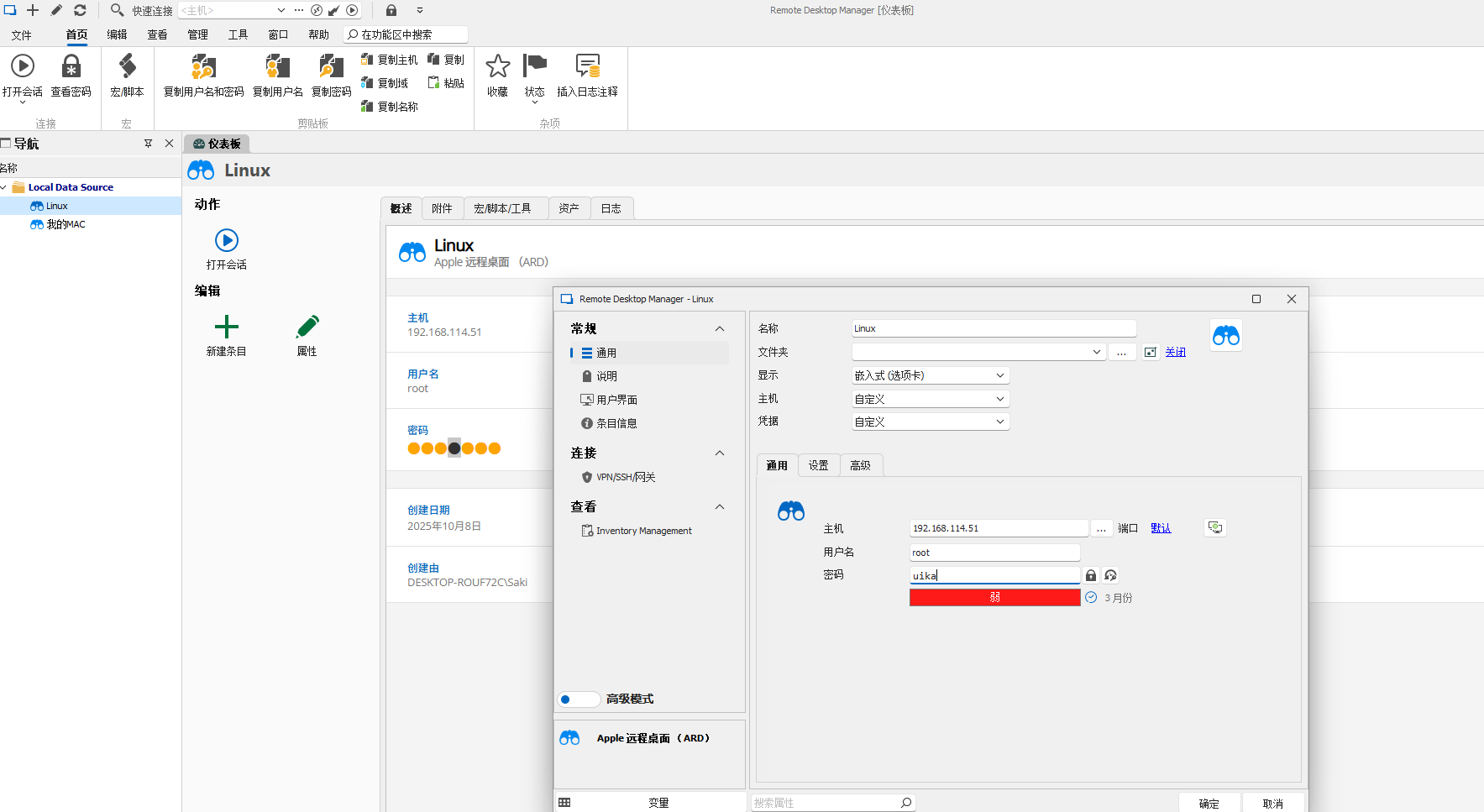Open the 帮助 ribbon tab
This screenshot has width=1484, height=812.
point(318,34)
